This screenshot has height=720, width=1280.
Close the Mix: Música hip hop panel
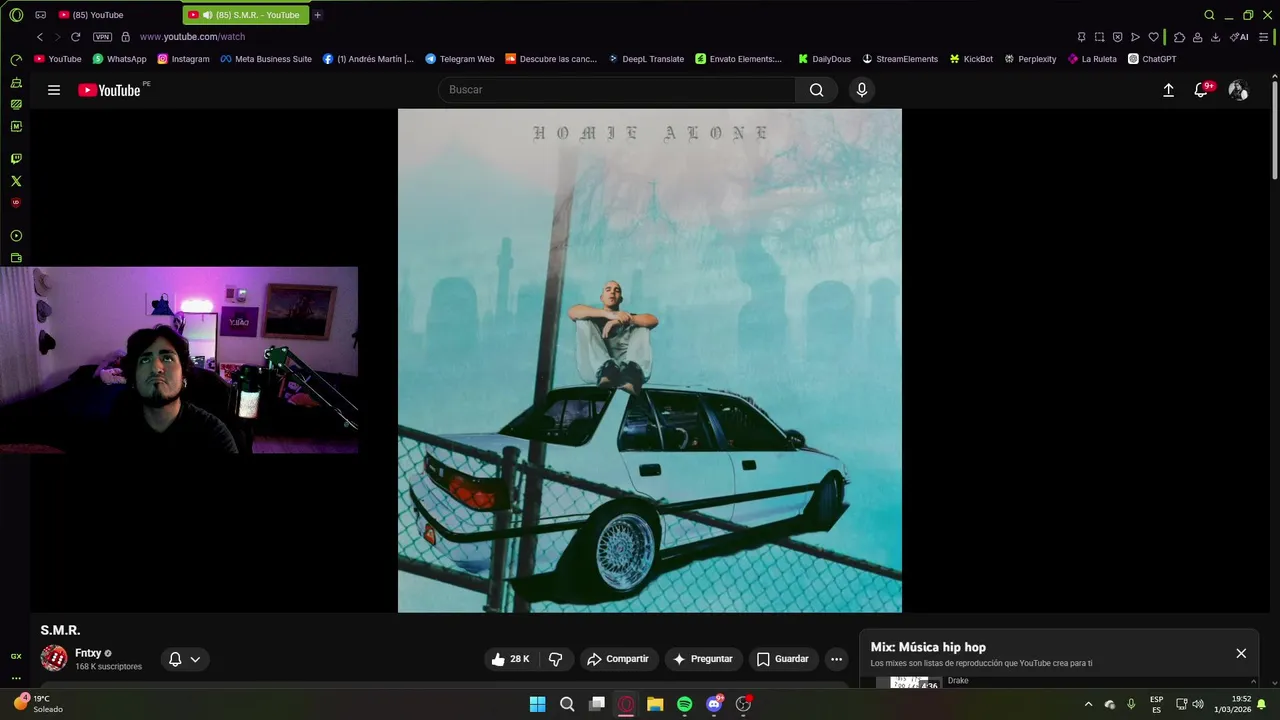click(1241, 653)
